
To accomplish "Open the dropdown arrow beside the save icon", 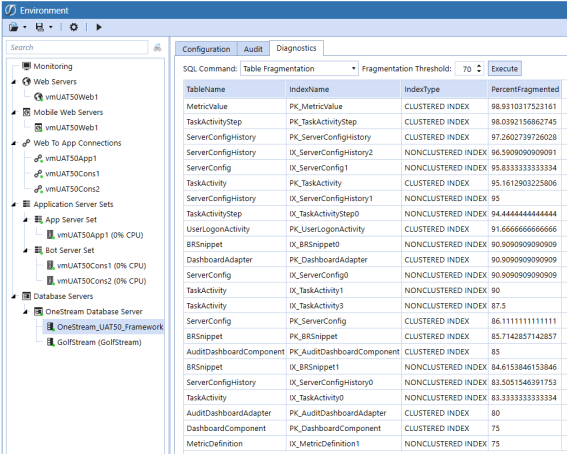I will (x=51, y=27).
